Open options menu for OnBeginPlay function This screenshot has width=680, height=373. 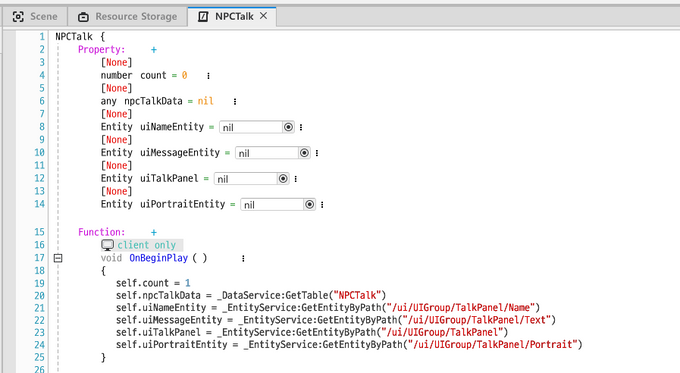[x=243, y=258]
